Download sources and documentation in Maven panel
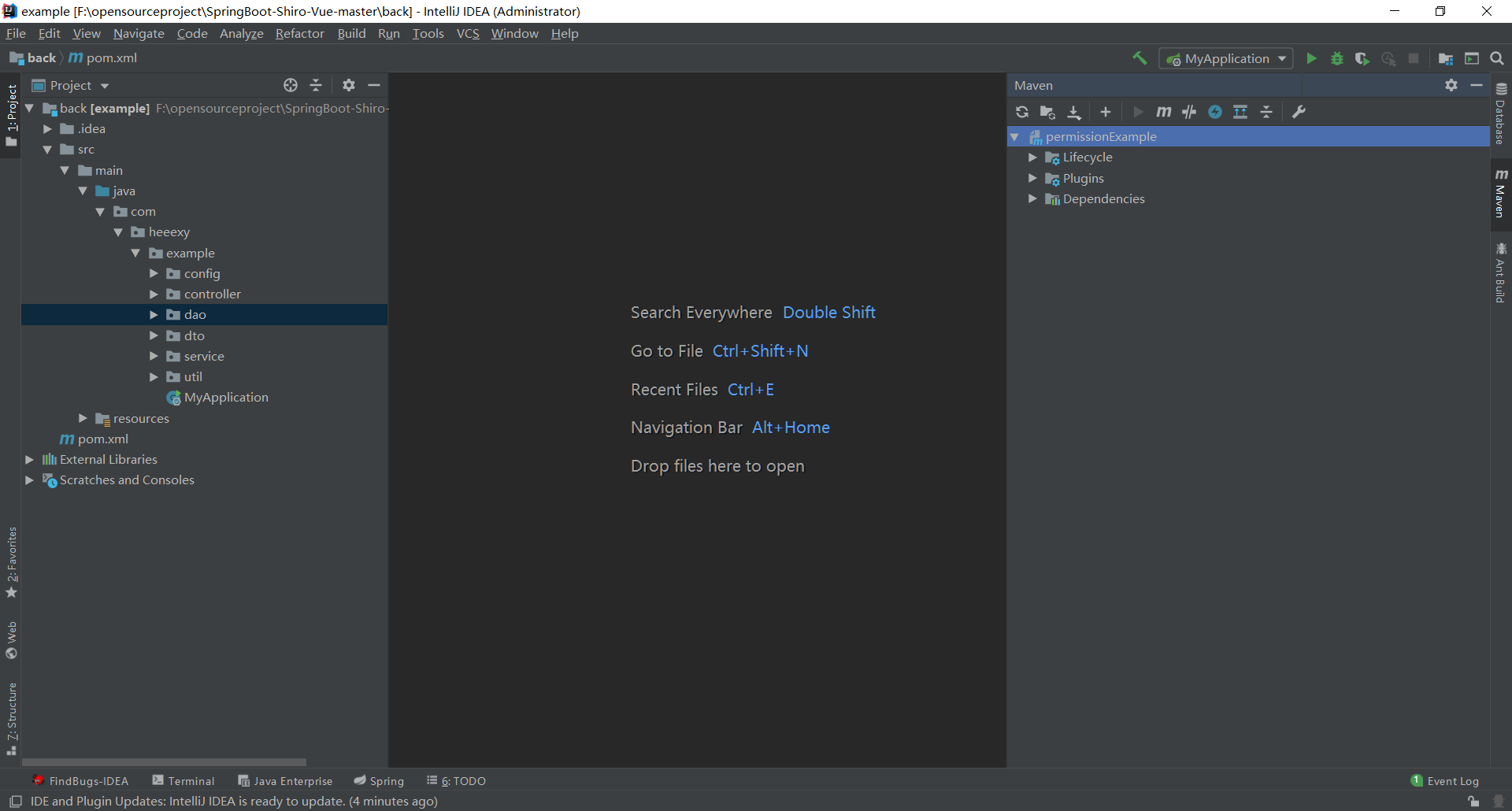This screenshot has width=1512, height=811. pyautogui.click(x=1074, y=112)
